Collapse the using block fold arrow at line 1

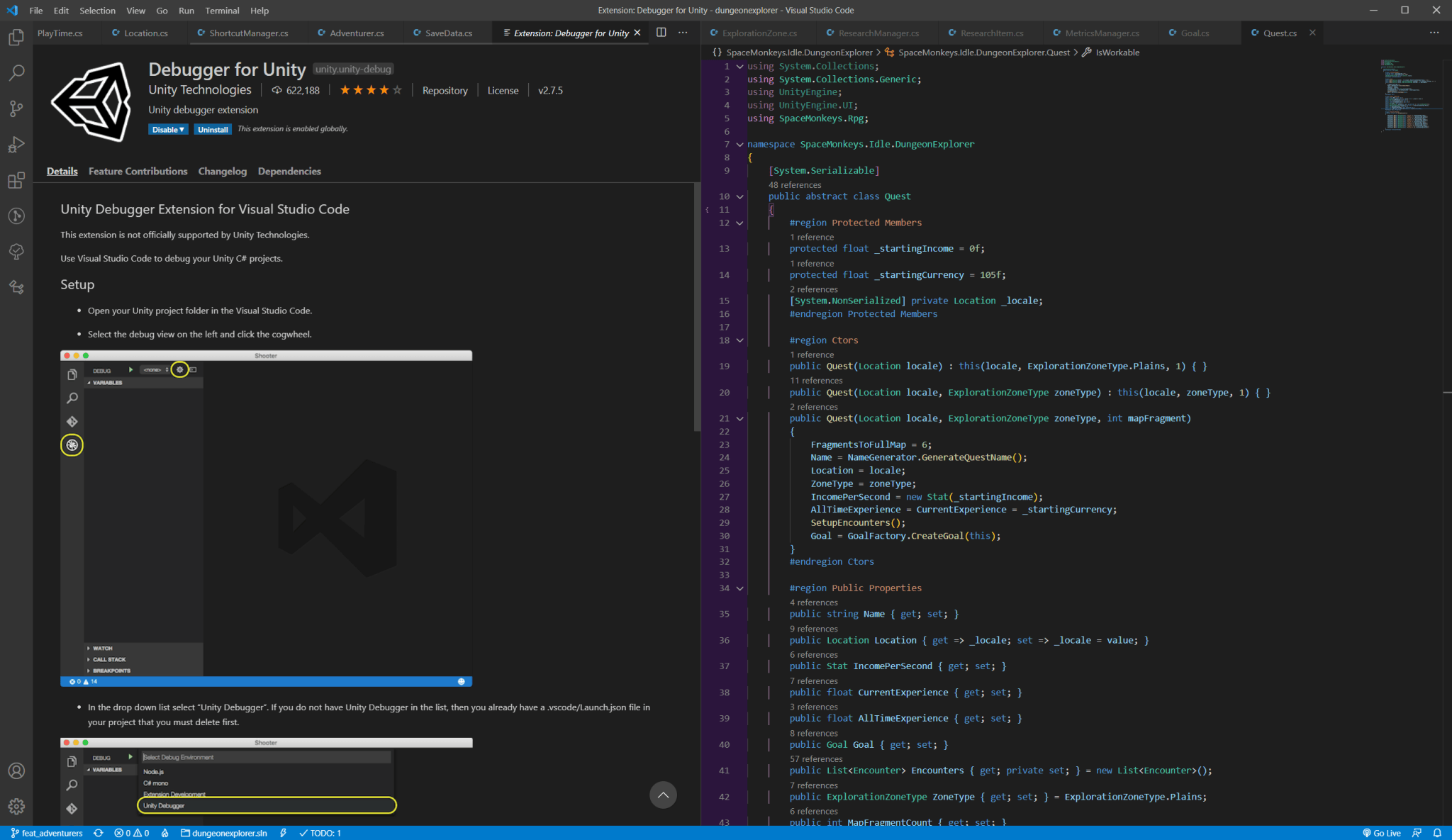(739, 66)
